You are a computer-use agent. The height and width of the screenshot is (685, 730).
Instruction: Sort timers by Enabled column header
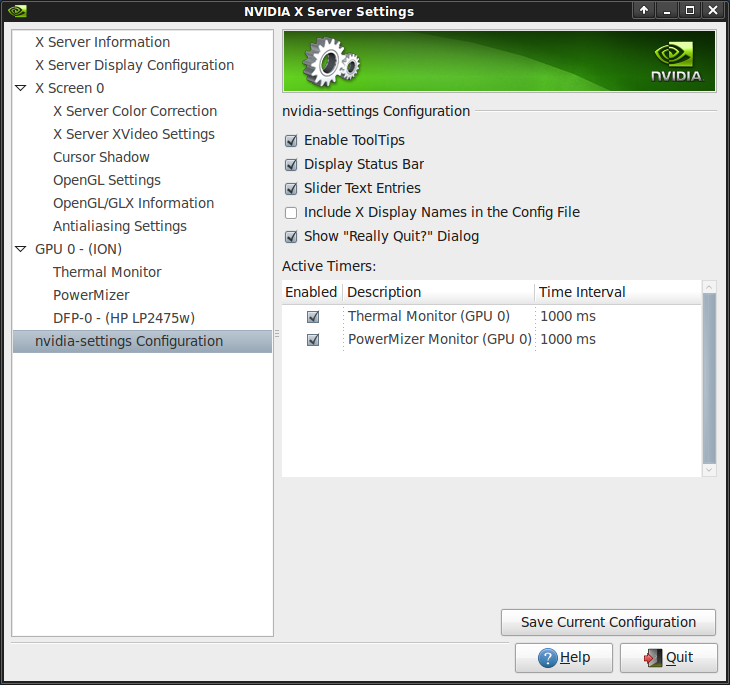tap(311, 292)
